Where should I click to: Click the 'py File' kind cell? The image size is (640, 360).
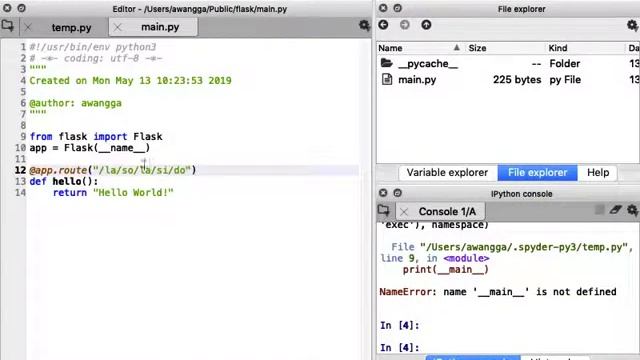coord(565,80)
